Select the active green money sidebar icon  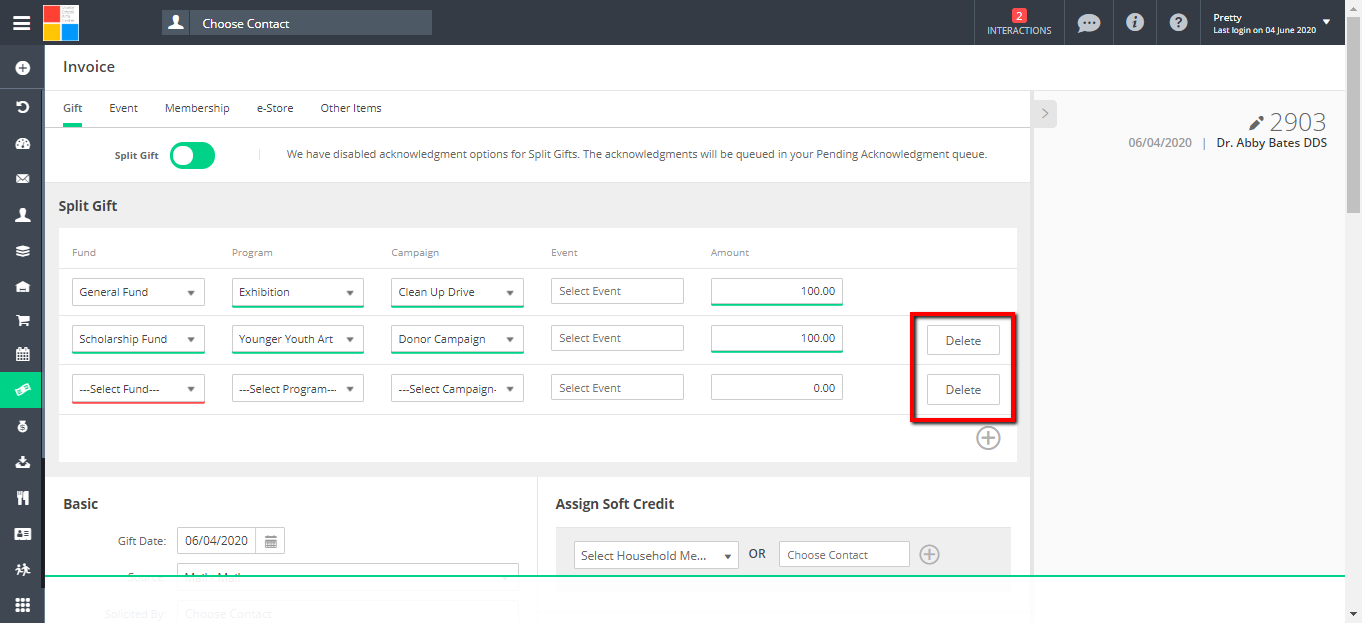tap(22, 390)
